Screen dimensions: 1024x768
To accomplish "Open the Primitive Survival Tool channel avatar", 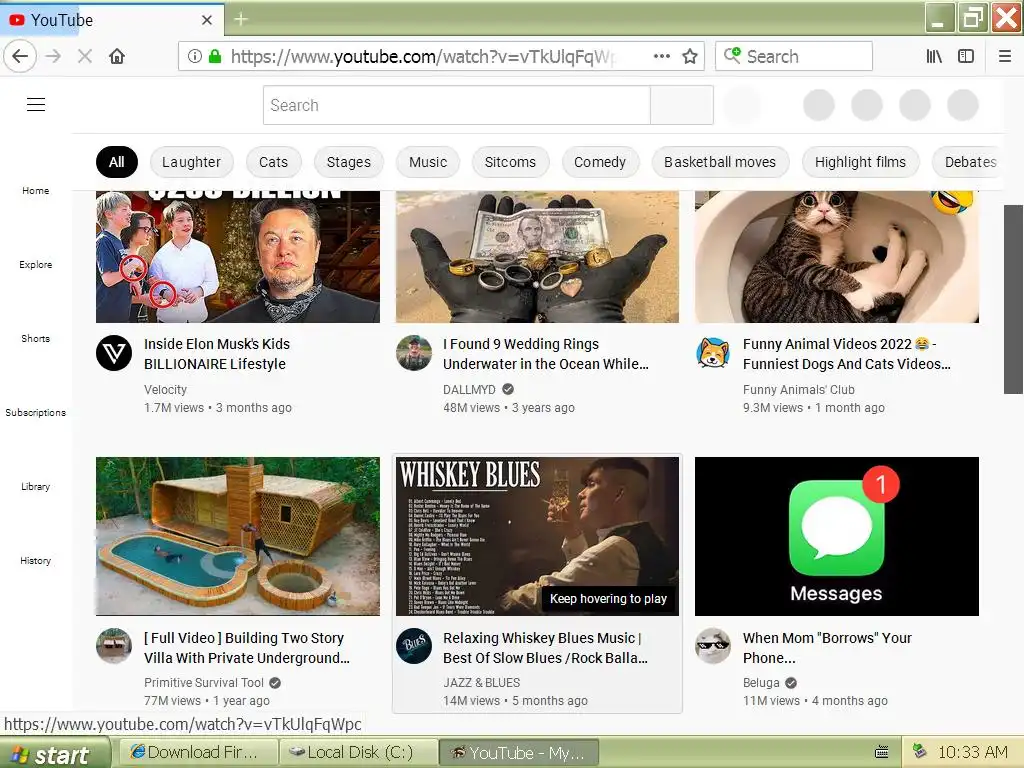I will tap(114, 647).
